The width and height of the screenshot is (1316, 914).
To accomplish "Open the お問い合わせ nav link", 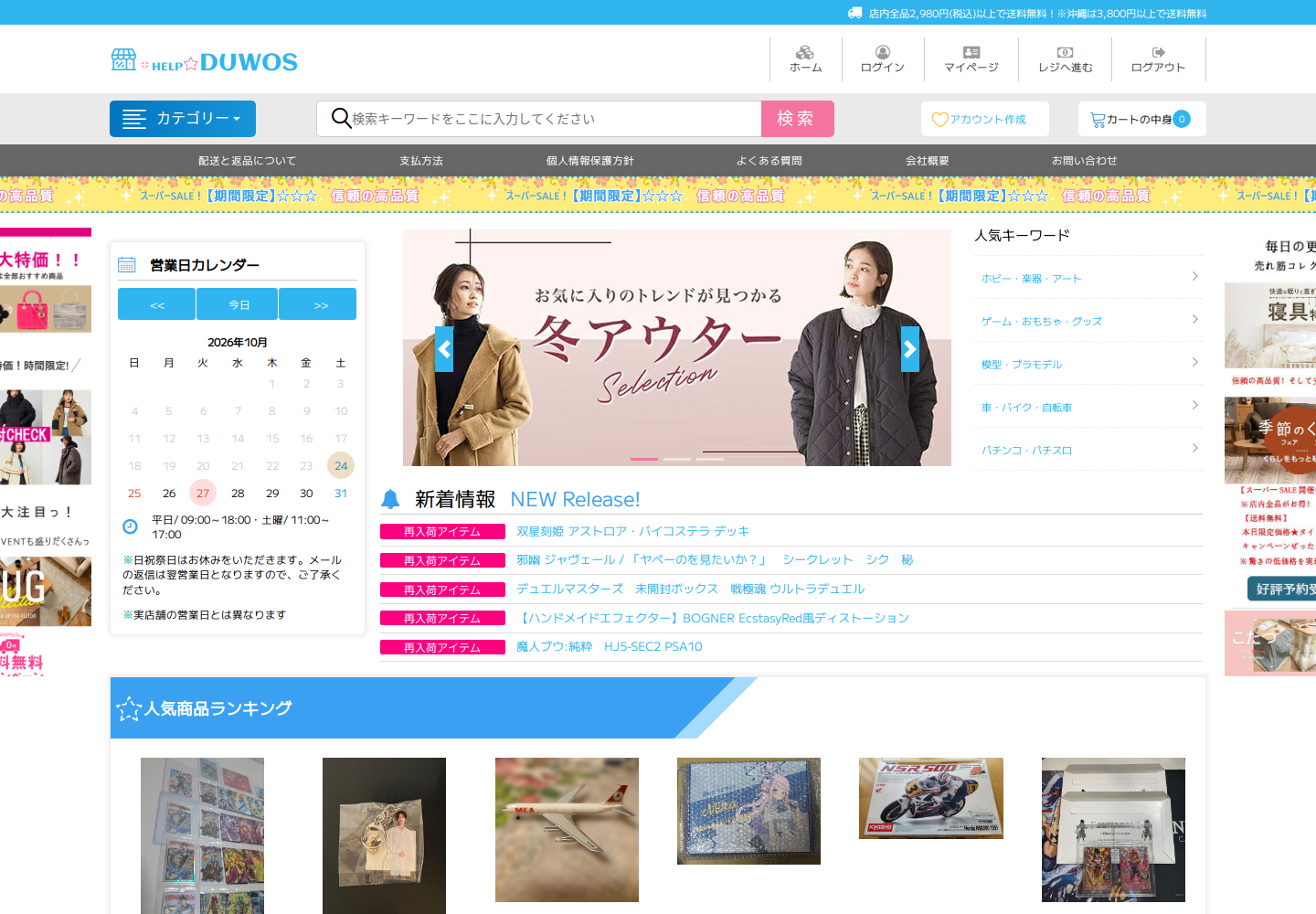I will [1085, 161].
